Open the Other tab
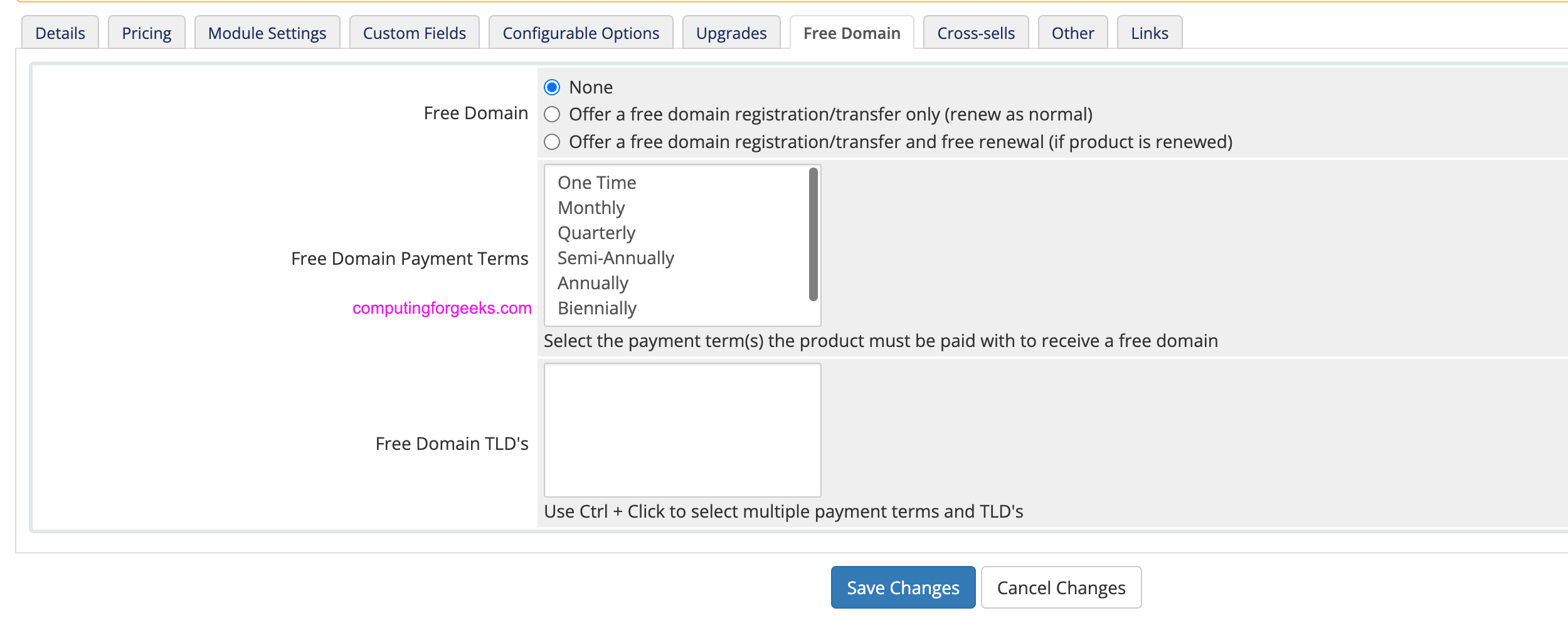This screenshot has width=1568, height=635. pos(1073,33)
